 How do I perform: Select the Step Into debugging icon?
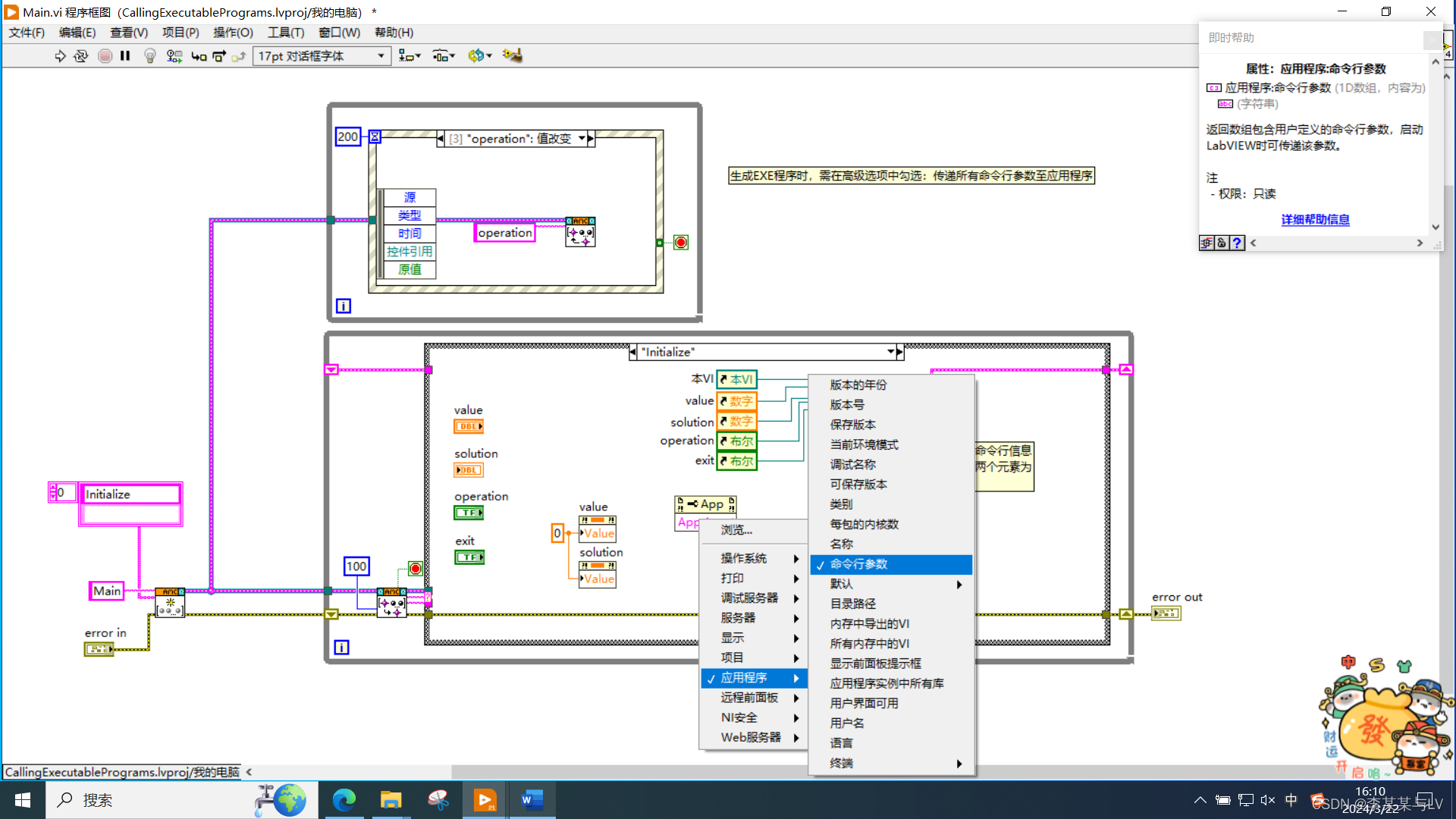pyautogui.click(x=198, y=55)
